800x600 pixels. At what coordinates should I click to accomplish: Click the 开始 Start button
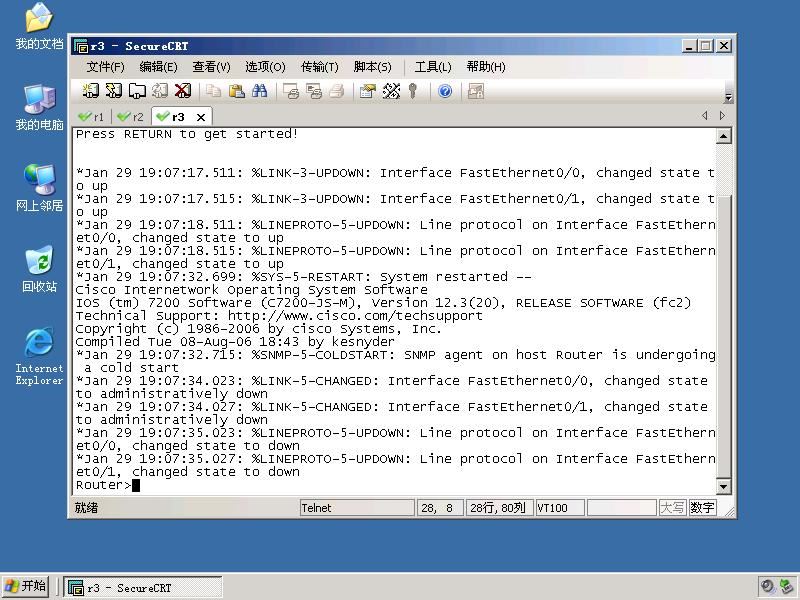[26, 586]
